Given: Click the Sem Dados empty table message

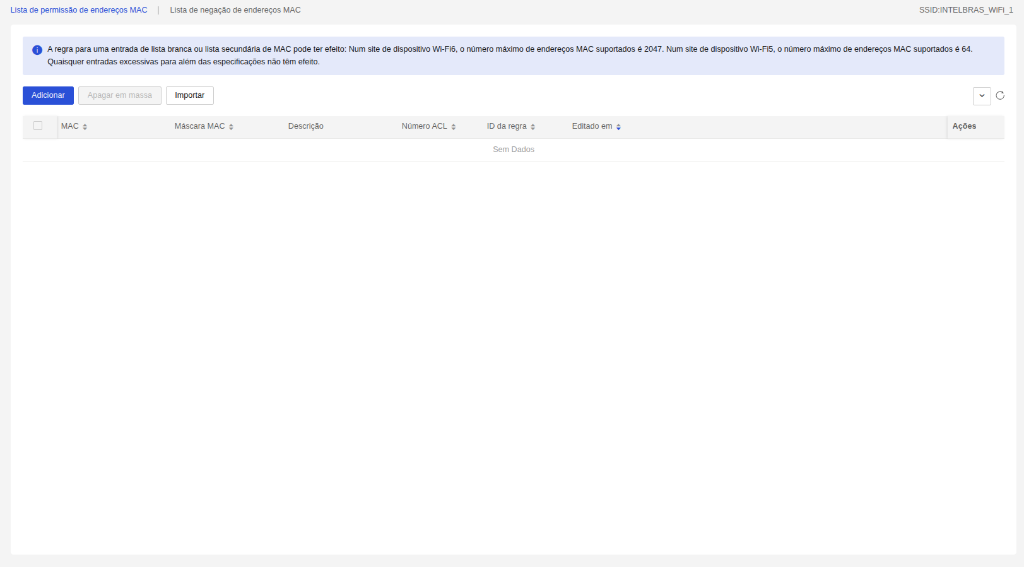Looking at the screenshot, I should point(513,150).
